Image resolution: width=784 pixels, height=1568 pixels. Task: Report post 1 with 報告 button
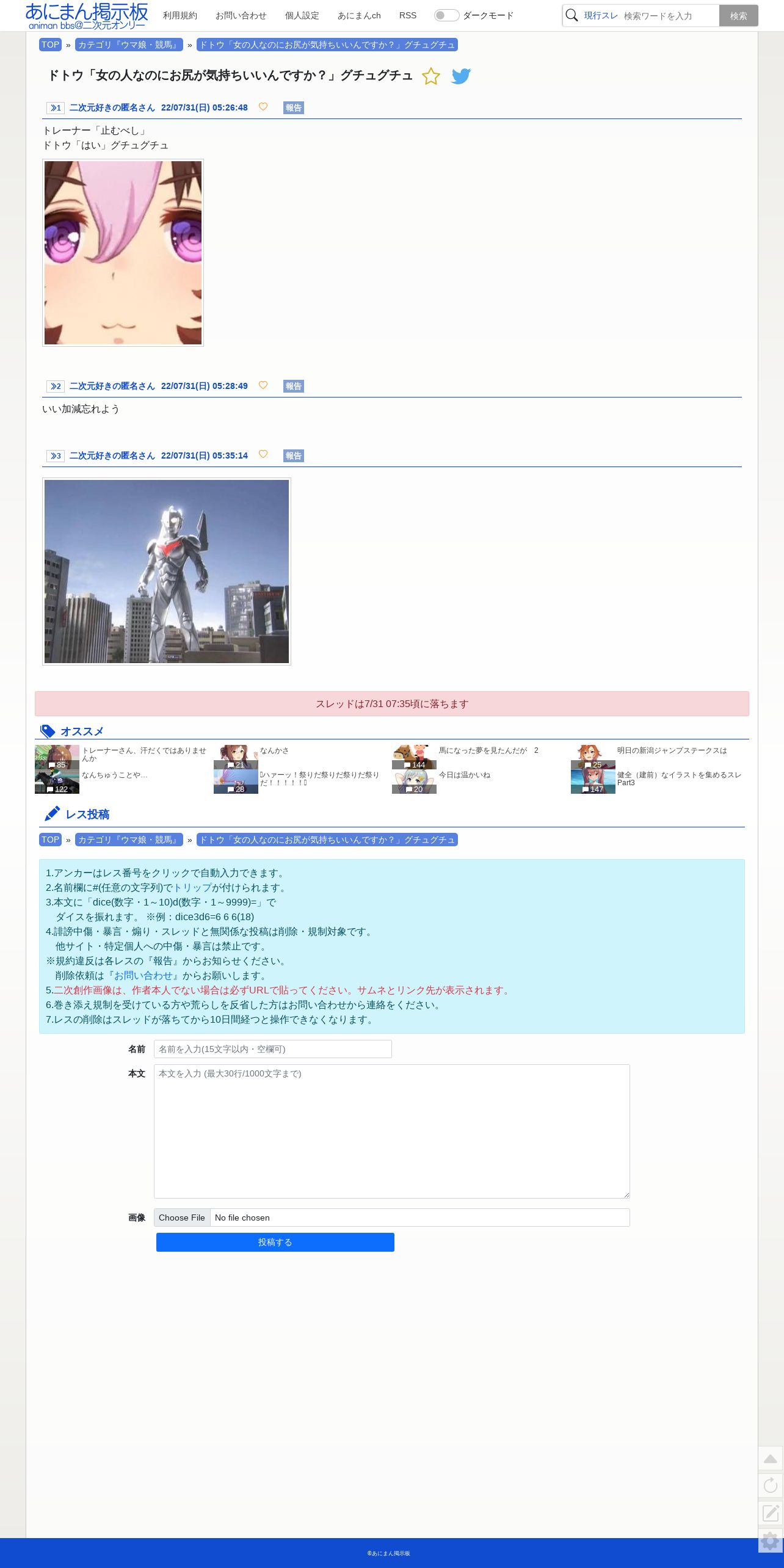pos(294,108)
